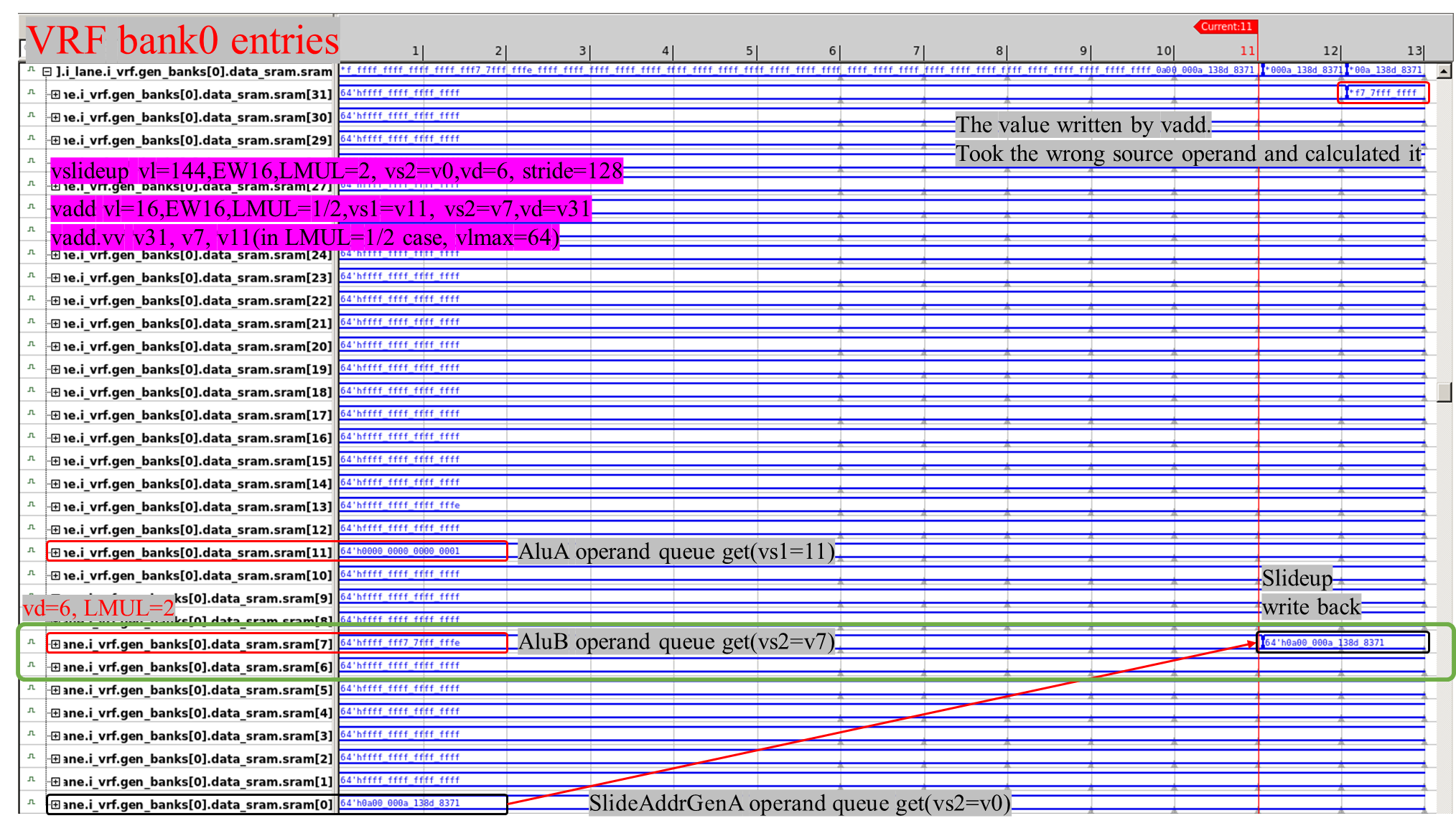
Task: Click the signal type icon beside sram[3]
Action: [x=31, y=734]
